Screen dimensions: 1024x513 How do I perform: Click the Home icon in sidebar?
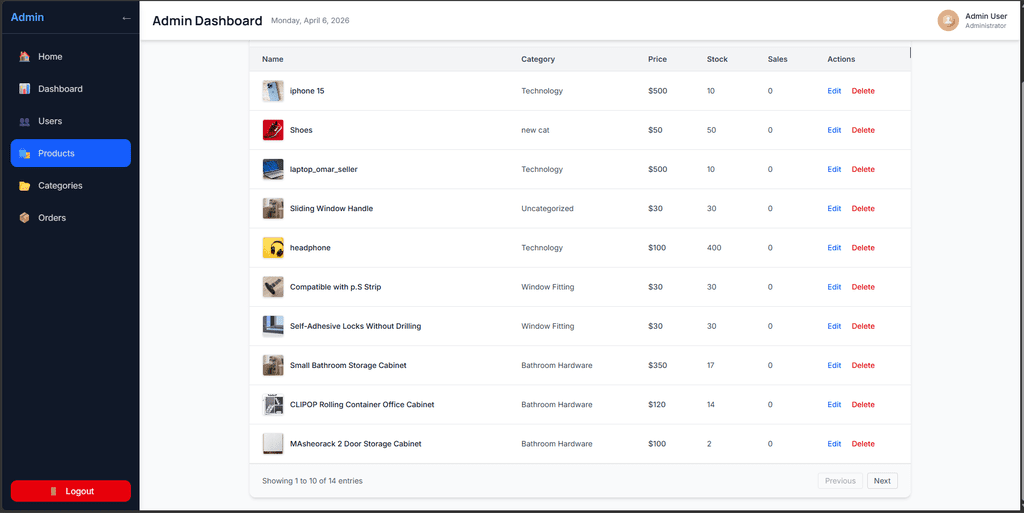[24, 57]
